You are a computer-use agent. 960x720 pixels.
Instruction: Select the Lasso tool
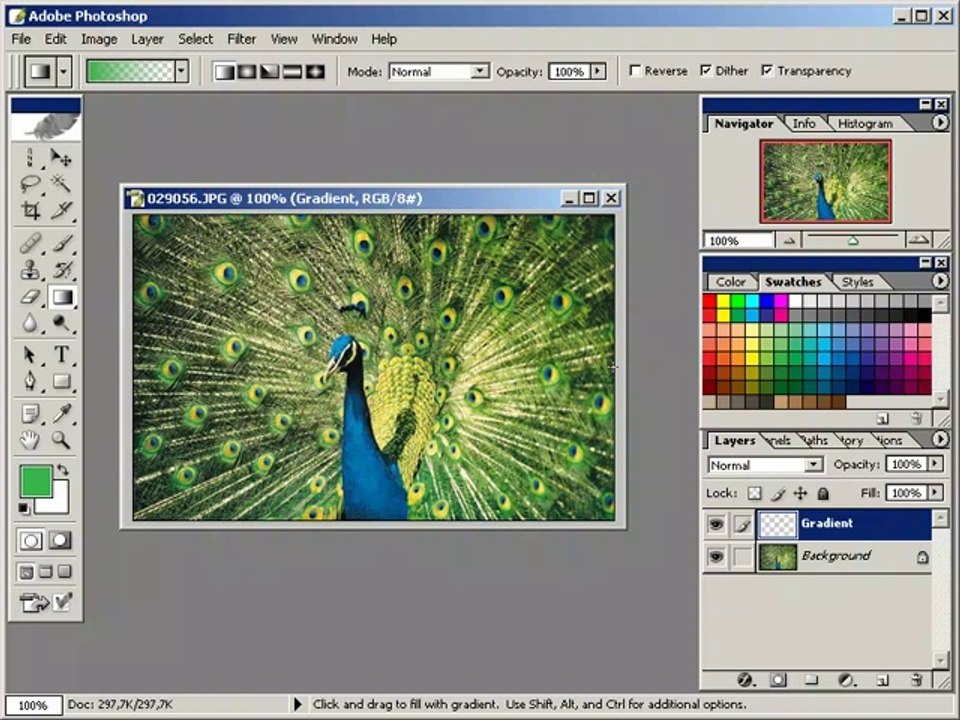(x=29, y=184)
